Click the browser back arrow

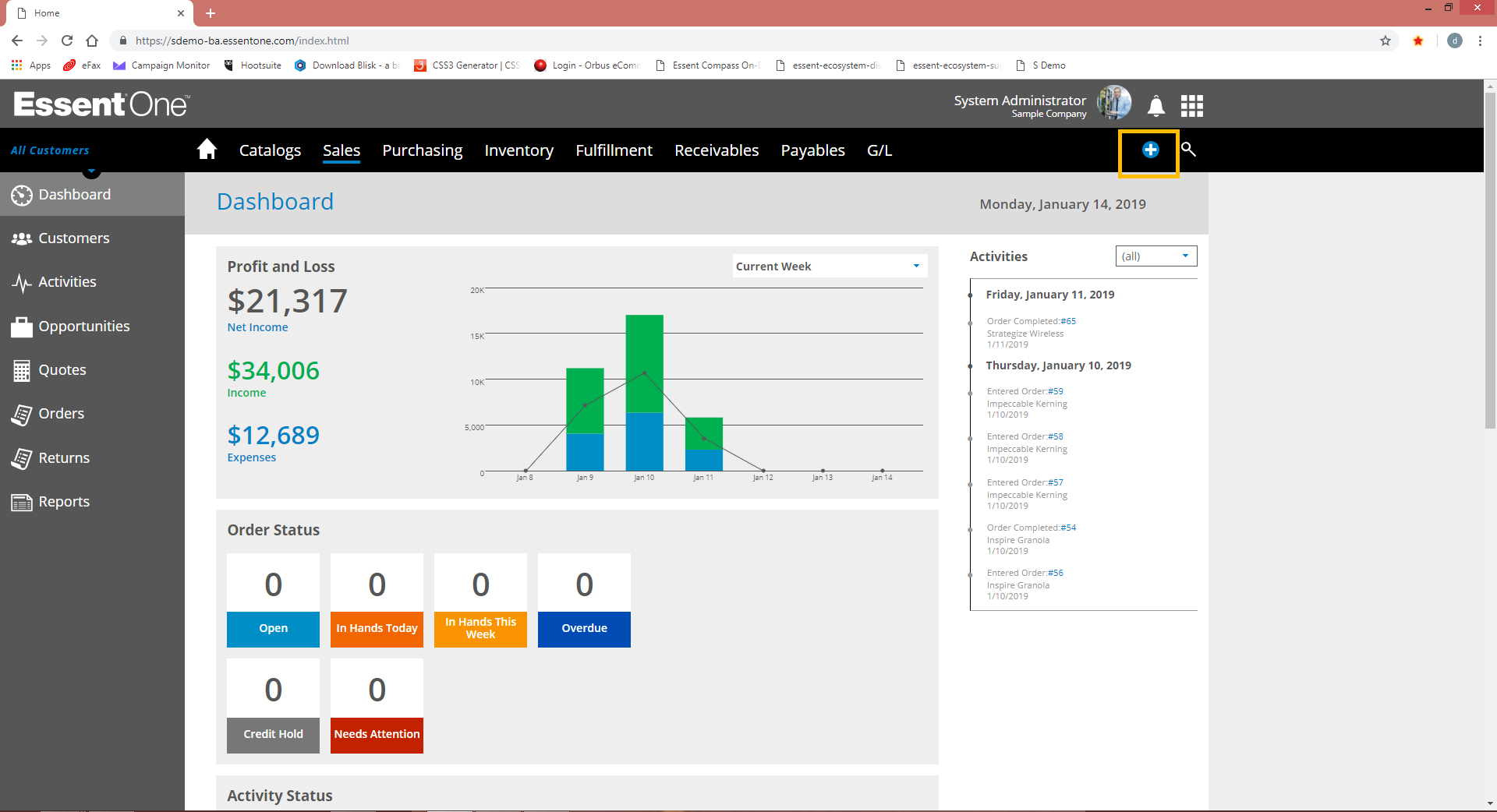click(17, 41)
